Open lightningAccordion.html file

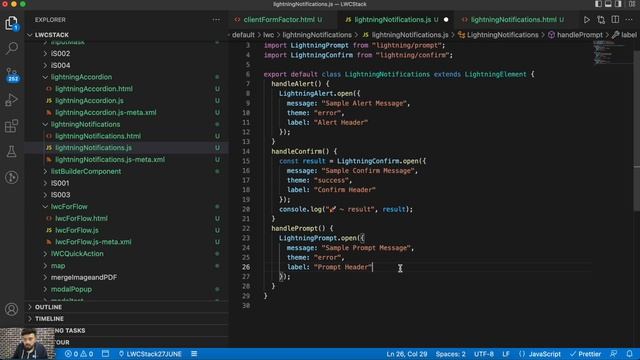point(94,89)
